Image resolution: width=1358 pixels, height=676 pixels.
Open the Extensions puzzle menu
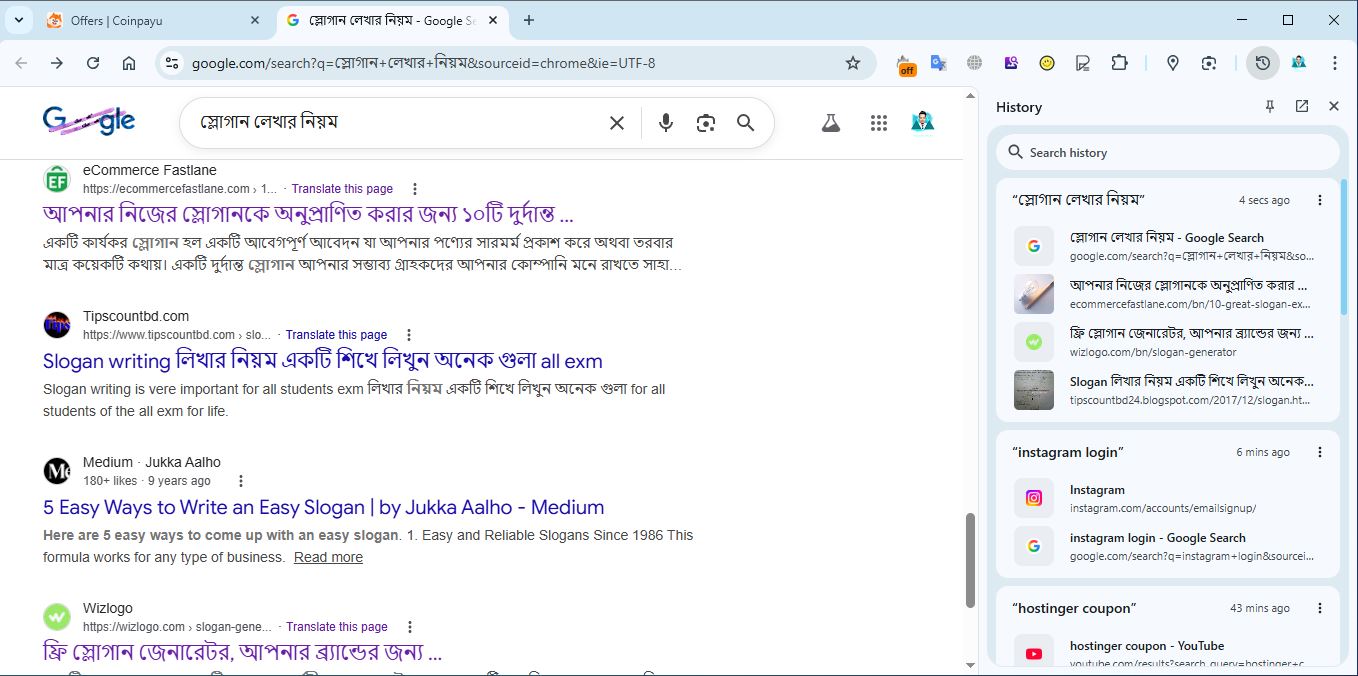1119,63
